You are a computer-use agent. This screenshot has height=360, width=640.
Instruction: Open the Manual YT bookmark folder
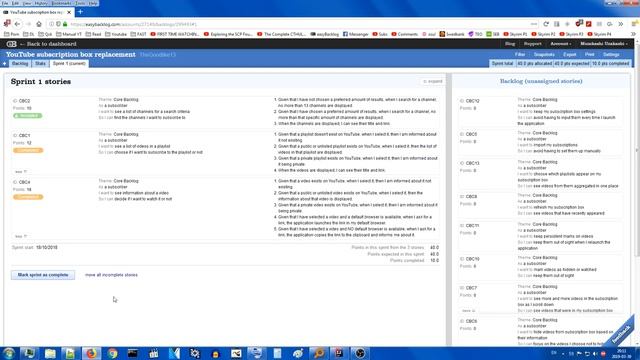(69, 34)
